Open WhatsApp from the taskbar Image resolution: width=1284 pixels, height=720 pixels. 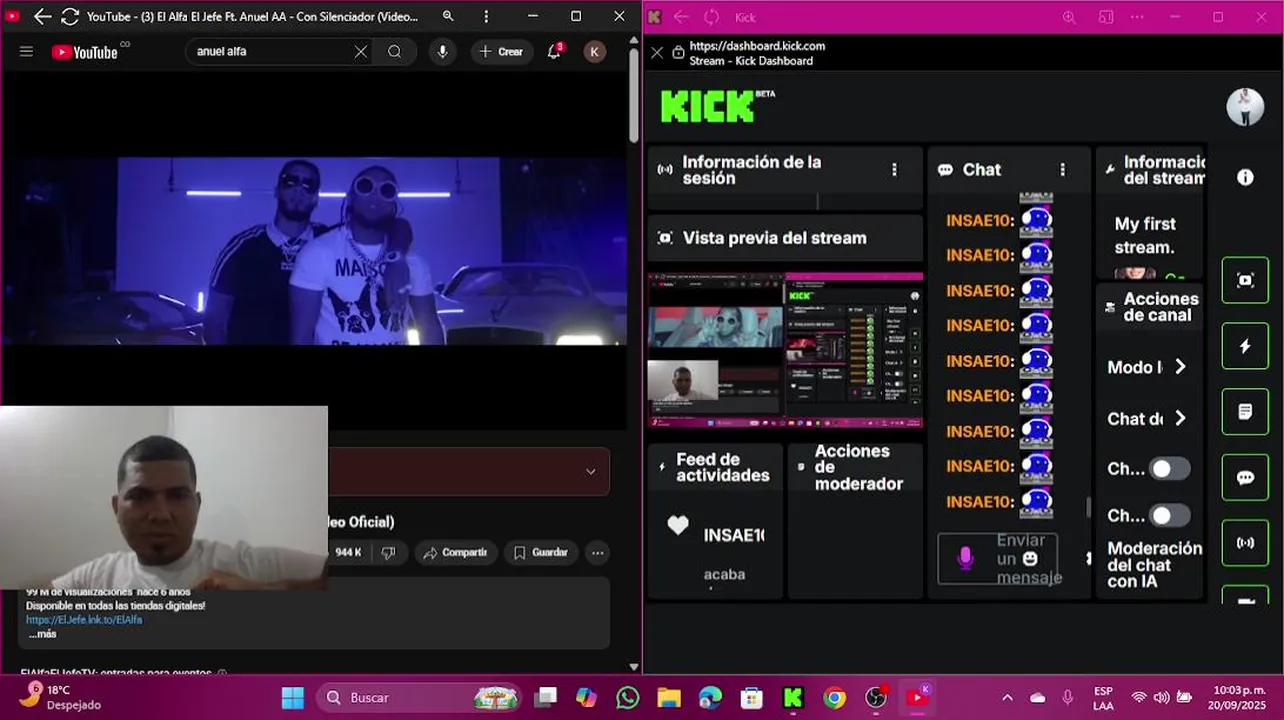pos(628,698)
